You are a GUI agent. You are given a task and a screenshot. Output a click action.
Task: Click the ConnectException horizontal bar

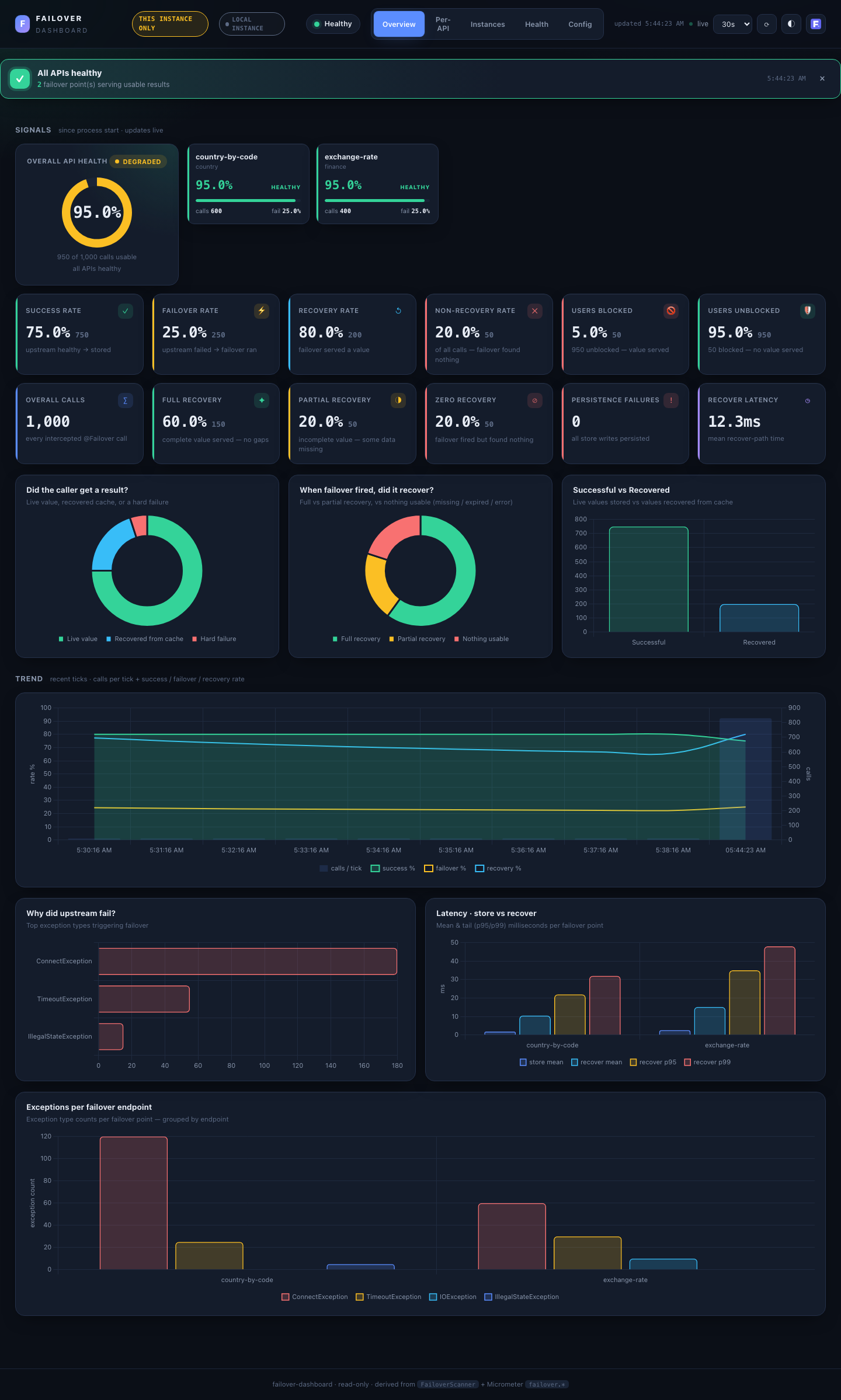(x=248, y=961)
